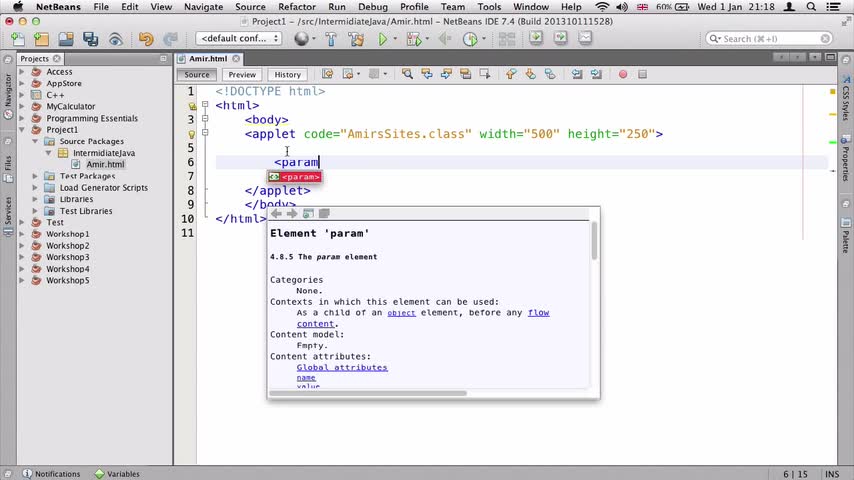Open the Refactor menu
The image size is (854, 480).
click(297, 7)
